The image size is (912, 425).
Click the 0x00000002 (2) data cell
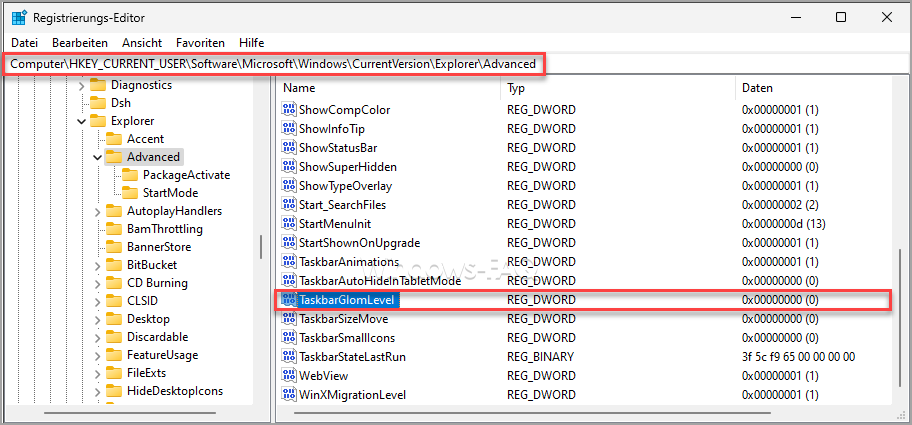point(780,205)
